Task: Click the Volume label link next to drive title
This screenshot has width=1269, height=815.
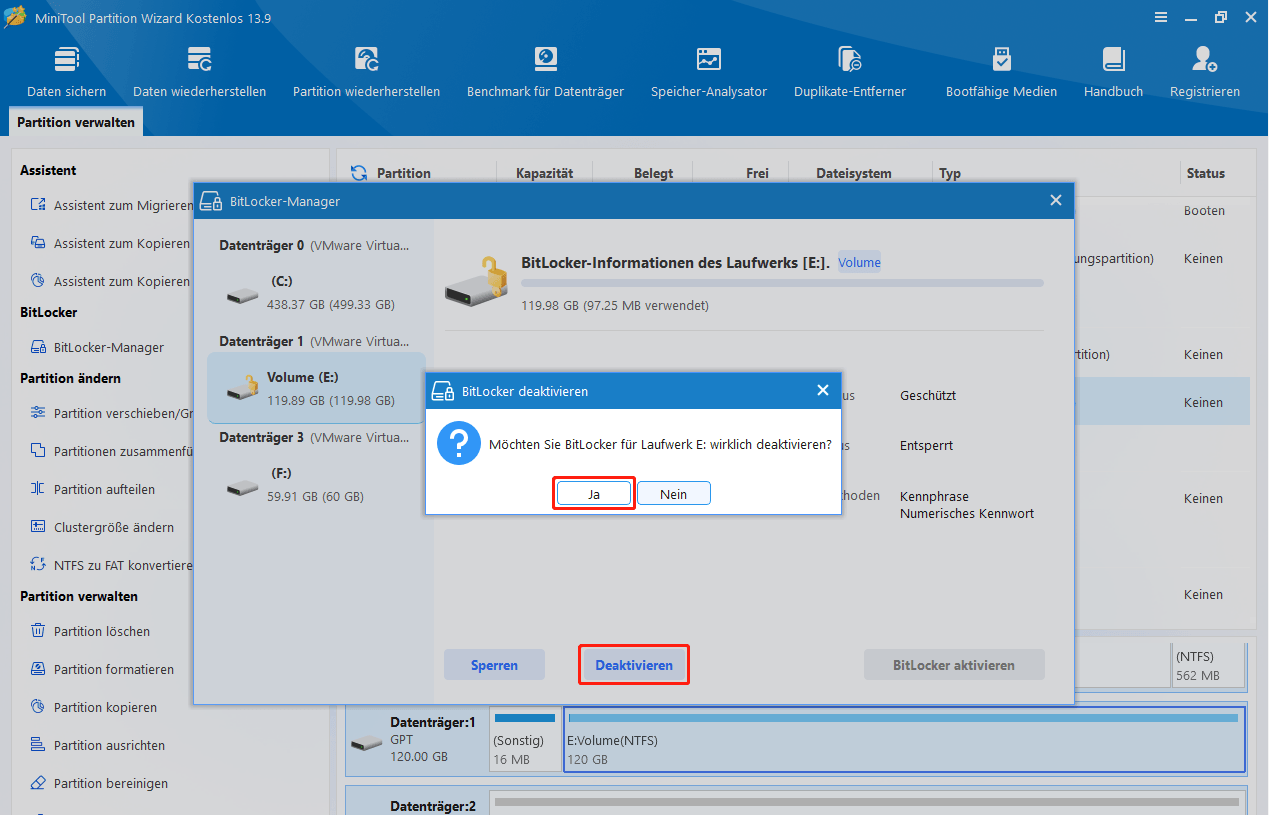Action: click(x=859, y=263)
